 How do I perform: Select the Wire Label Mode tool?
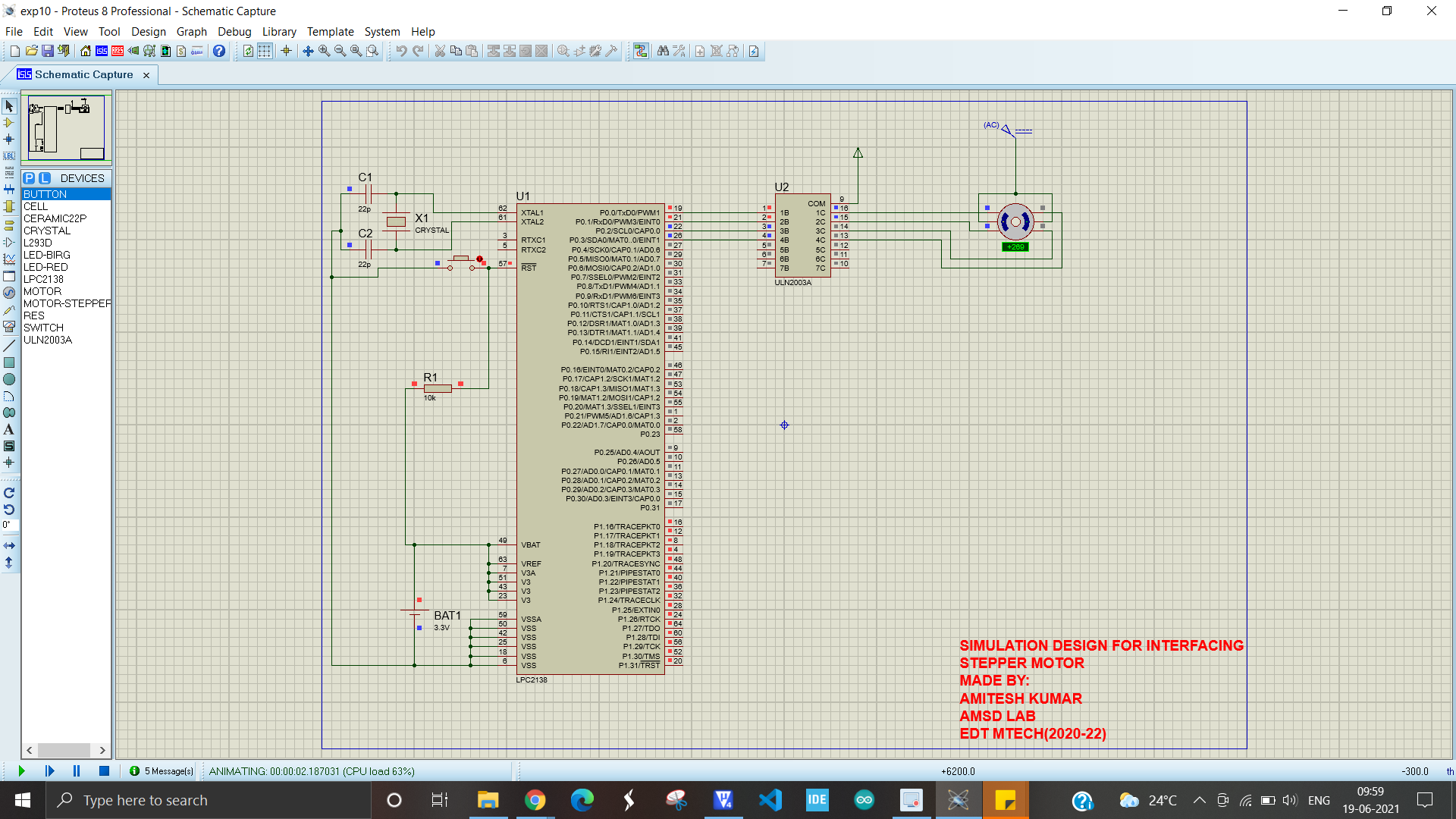point(9,156)
